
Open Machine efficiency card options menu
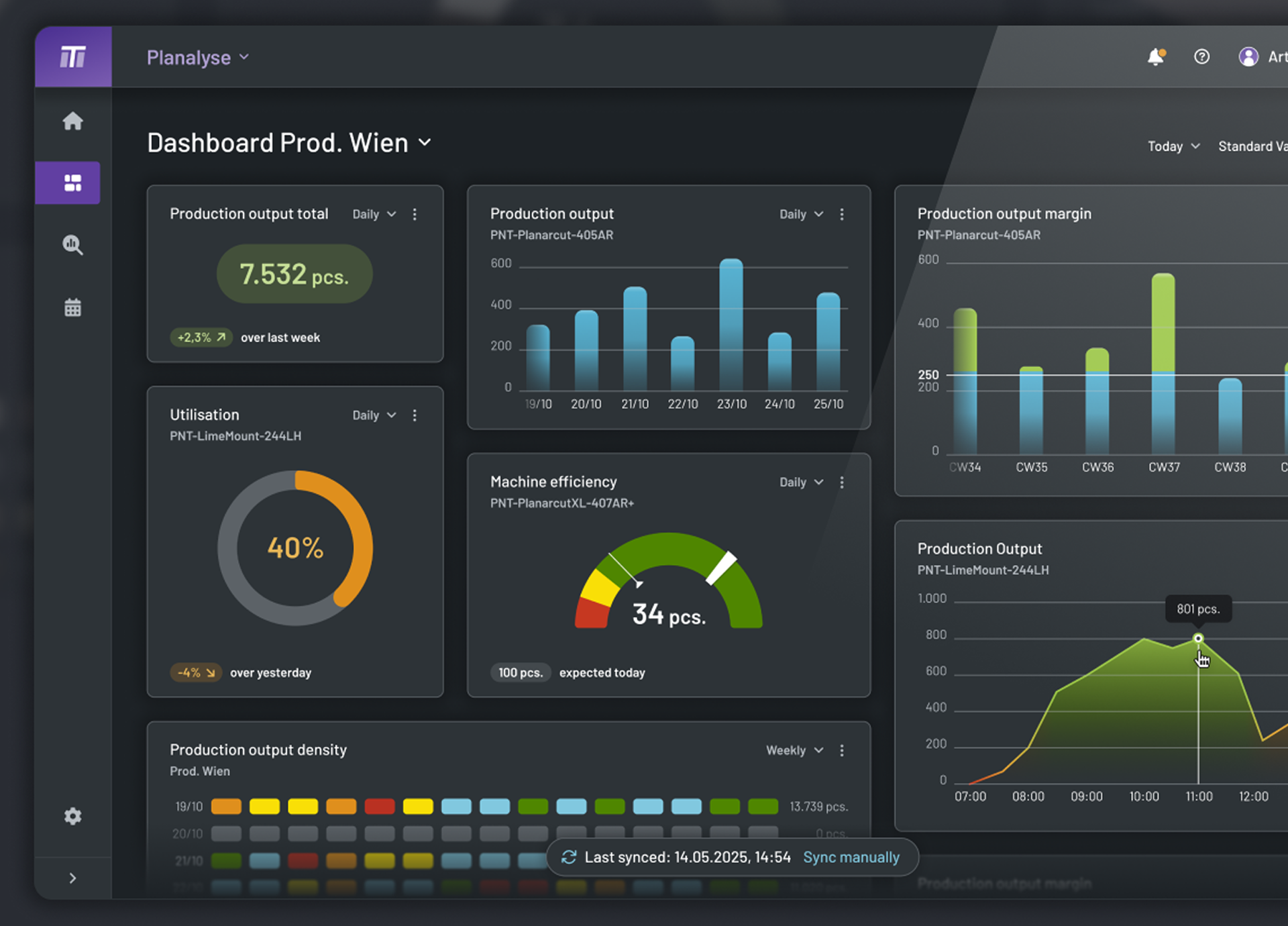click(x=842, y=482)
